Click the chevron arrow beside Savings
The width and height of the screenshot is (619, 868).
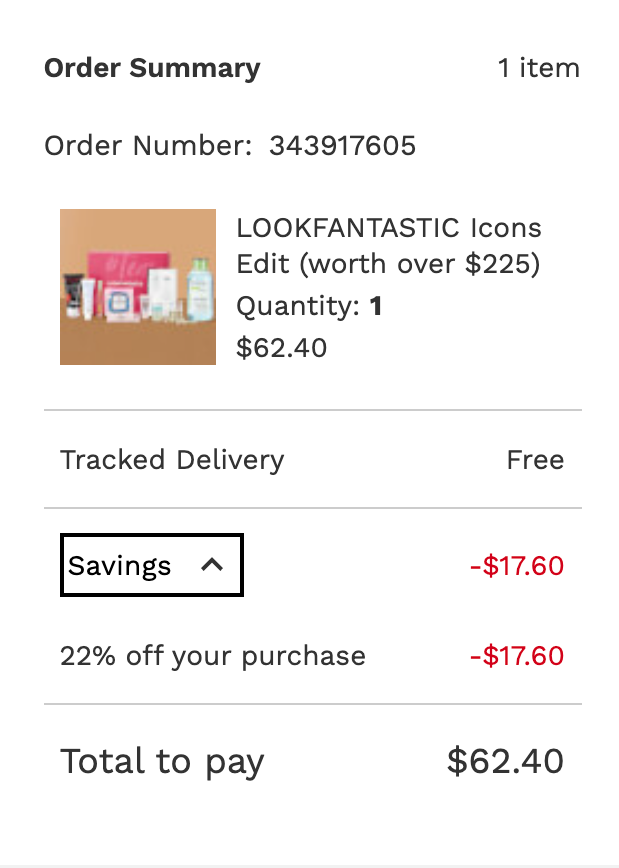pos(211,565)
